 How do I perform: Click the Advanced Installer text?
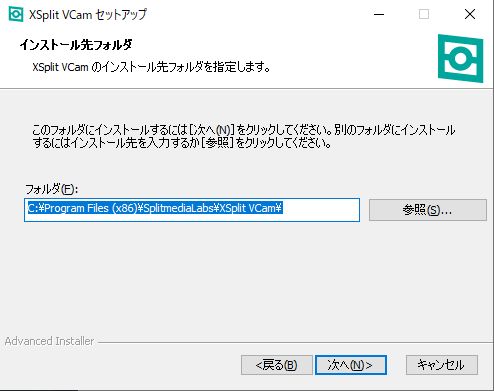pos(49,341)
